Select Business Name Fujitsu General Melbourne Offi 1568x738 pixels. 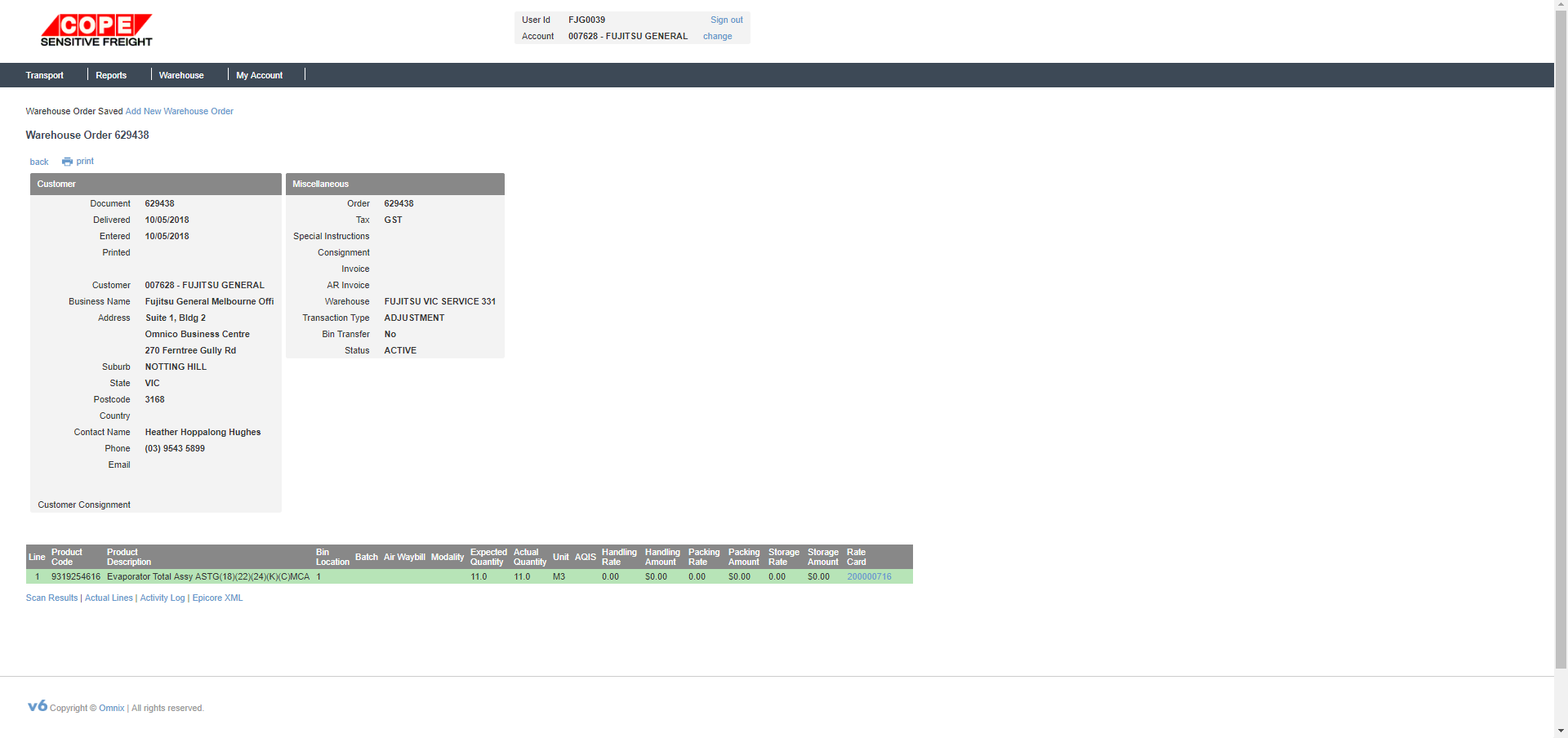click(x=209, y=301)
